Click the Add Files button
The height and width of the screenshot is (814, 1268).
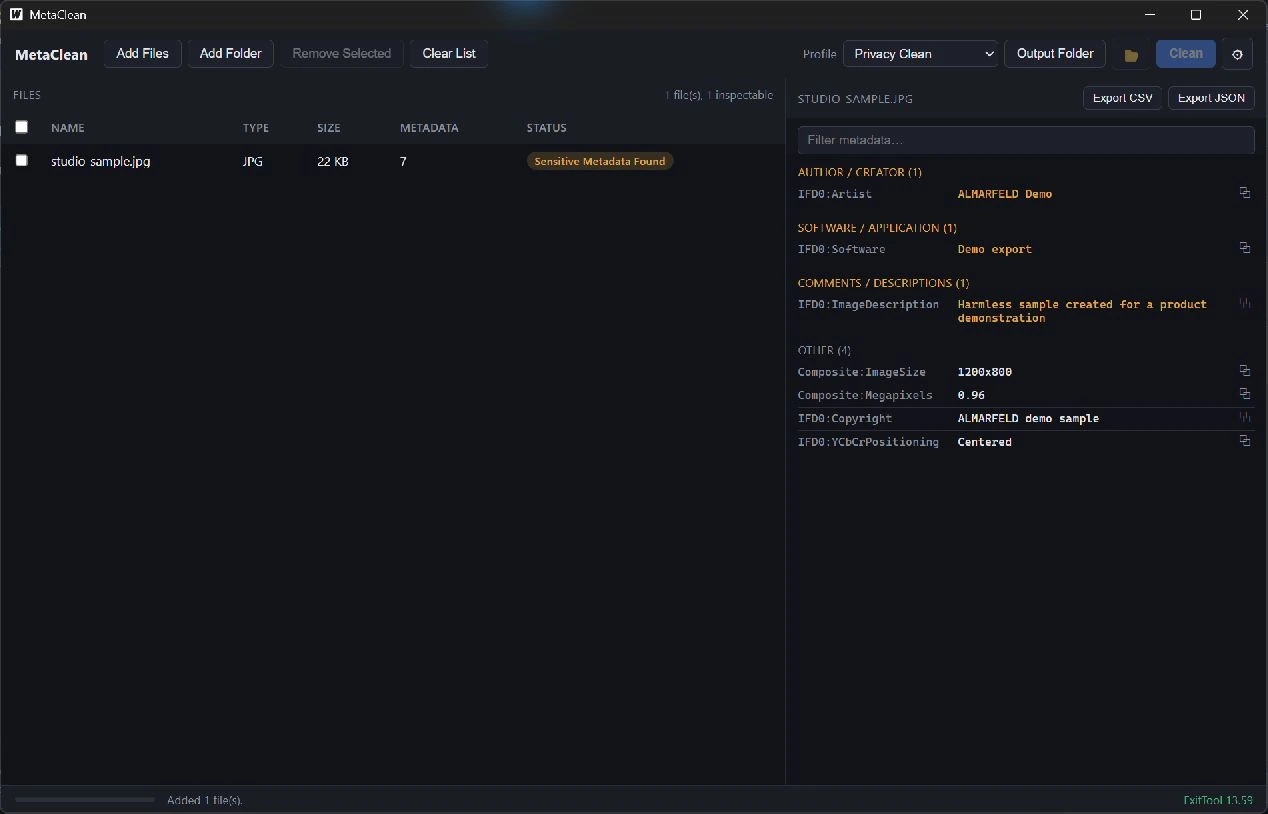click(142, 53)
